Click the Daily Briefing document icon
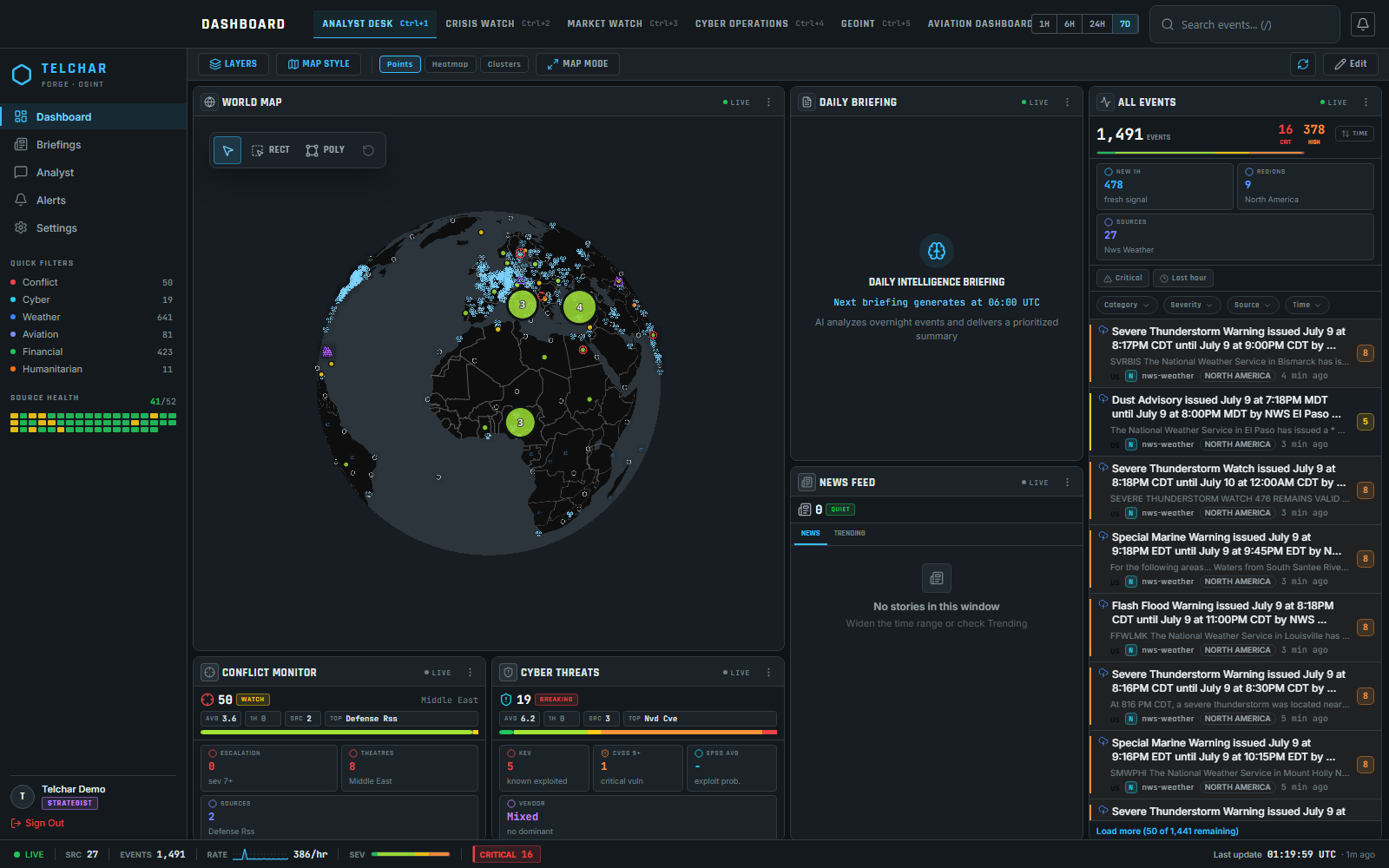The height and width of the screenshot is (868, 1389). pyautogui.click(x=806, y=102)
